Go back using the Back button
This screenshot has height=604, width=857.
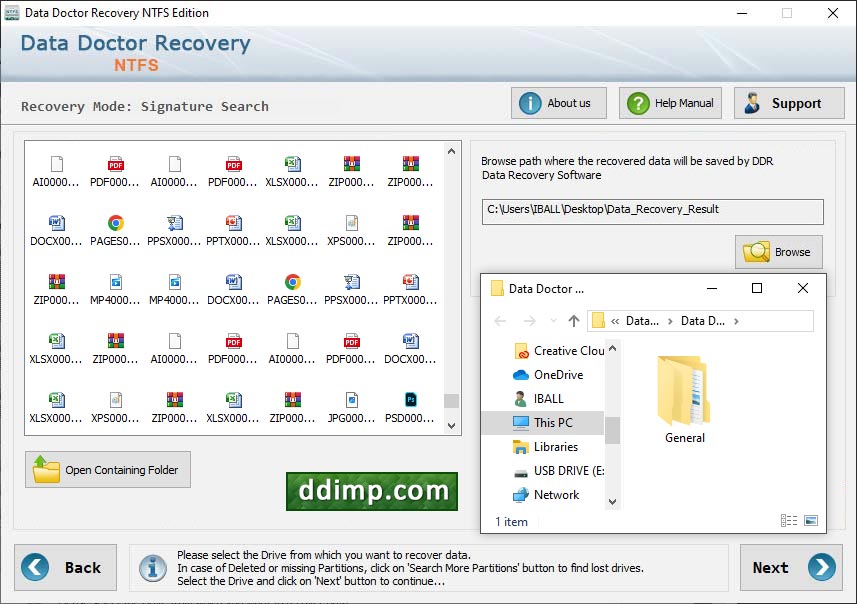coord(65,567)
